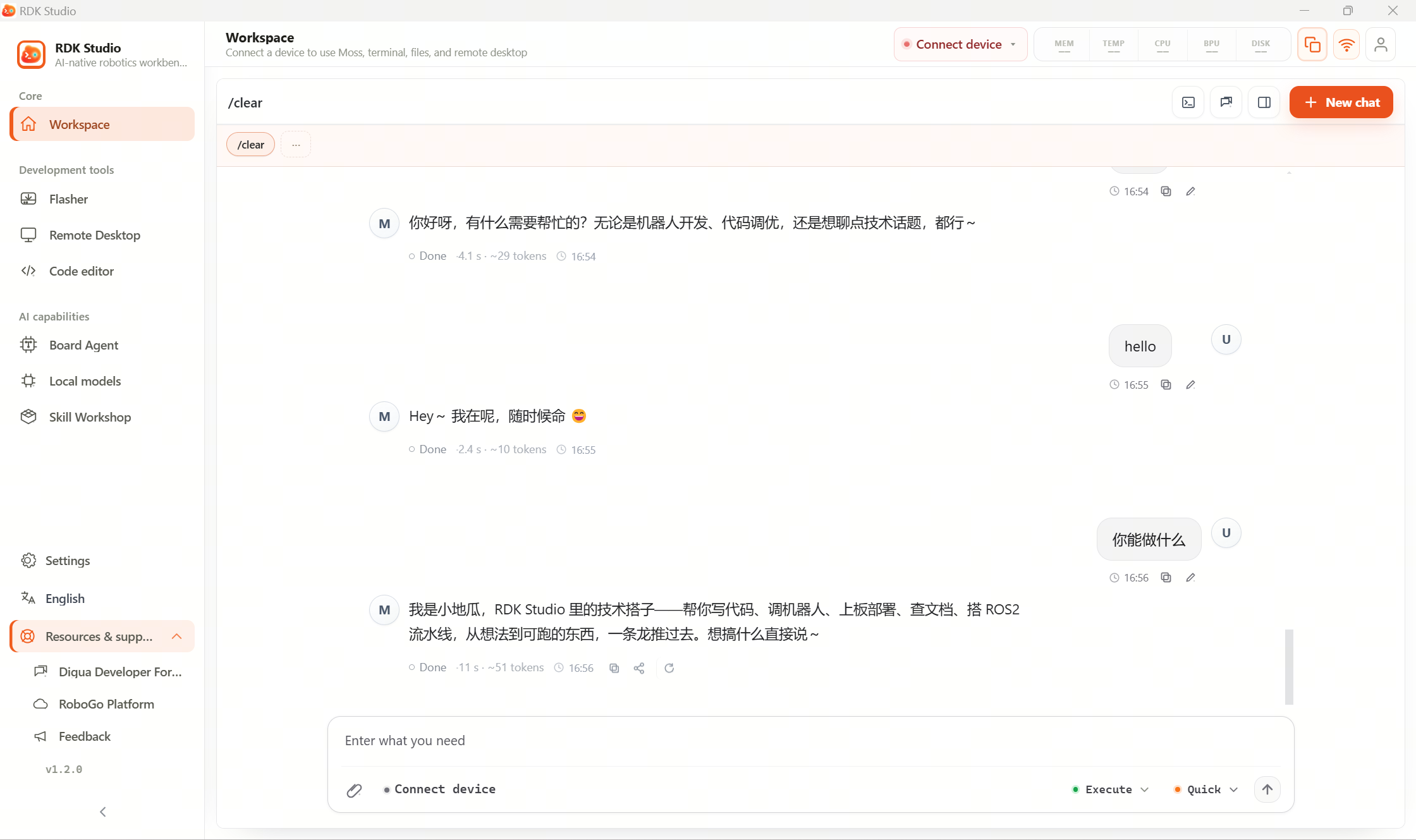Minimize the RDK Studio window

click(x=1304, y=11)
